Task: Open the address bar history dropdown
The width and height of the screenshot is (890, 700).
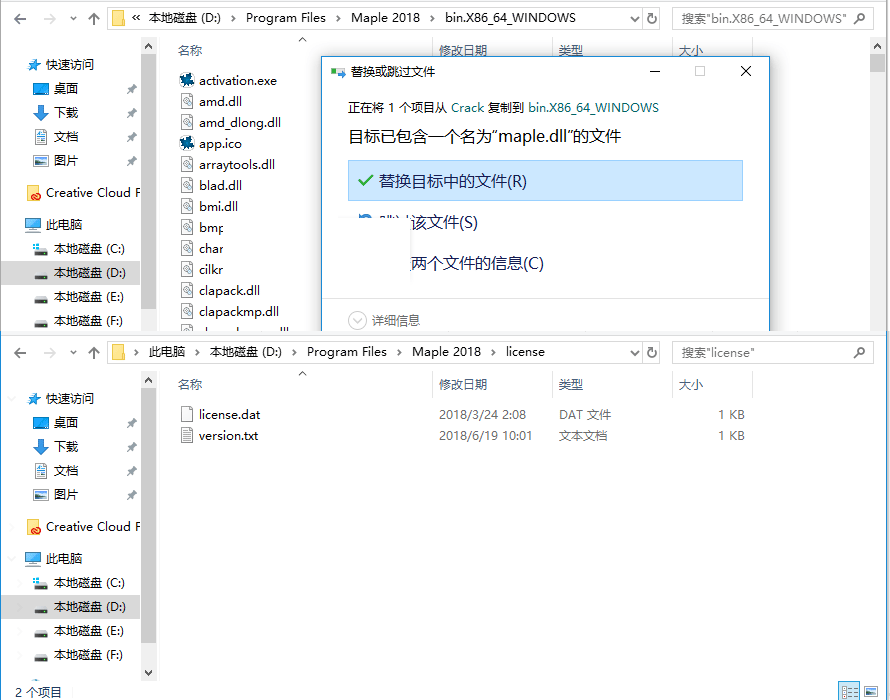Action: 637,18
